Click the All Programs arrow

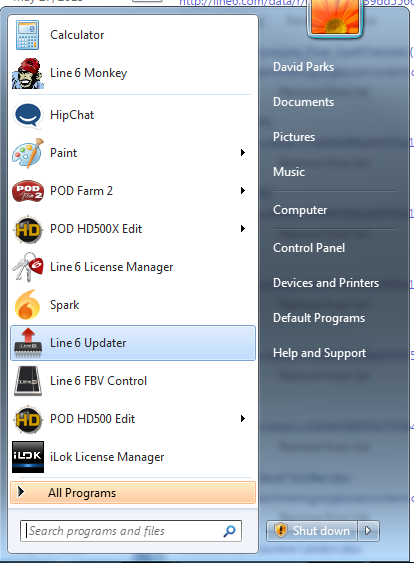(x=21, y=492)
